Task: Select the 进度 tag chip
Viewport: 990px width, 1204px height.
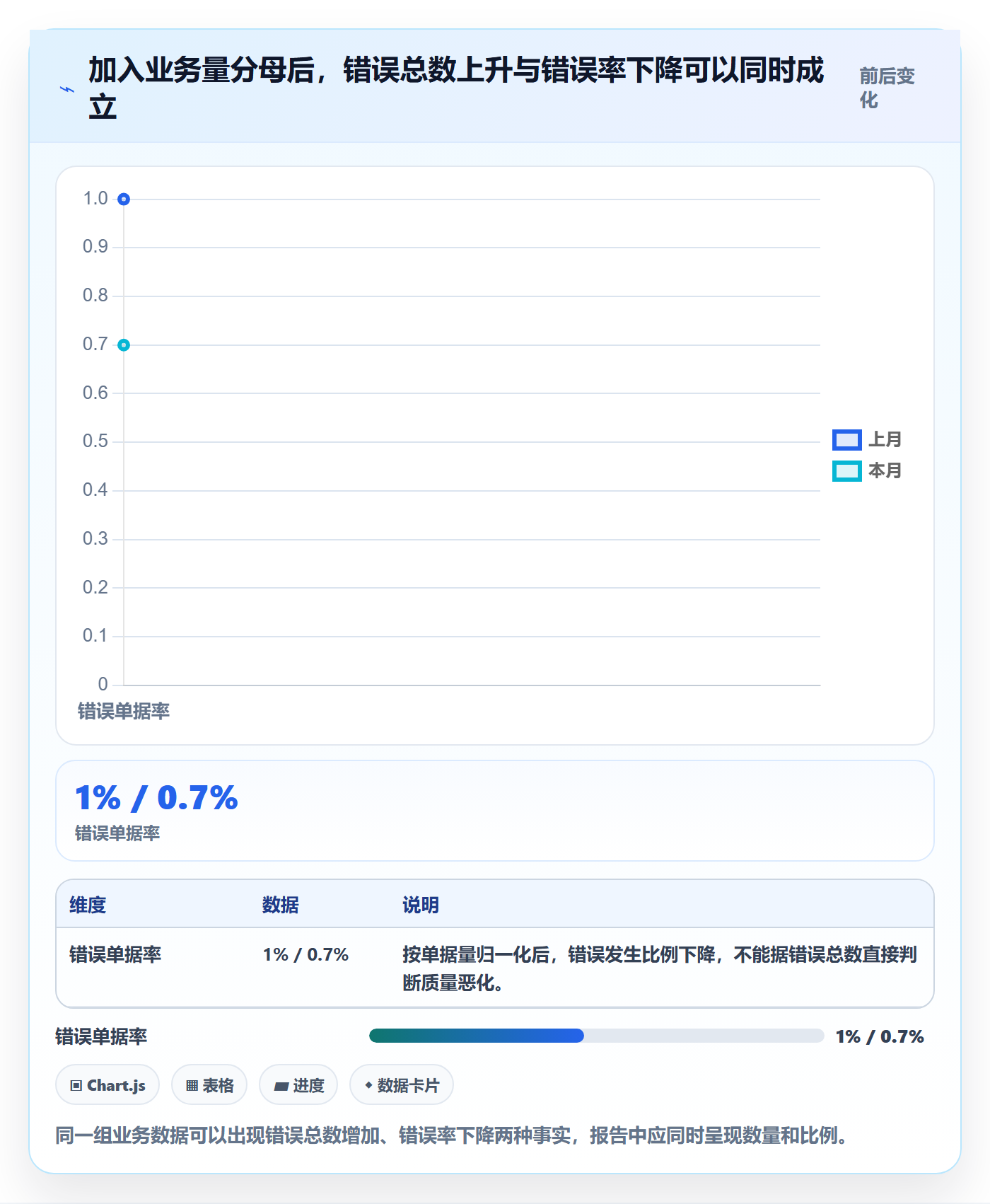Action: point(298,1085)
